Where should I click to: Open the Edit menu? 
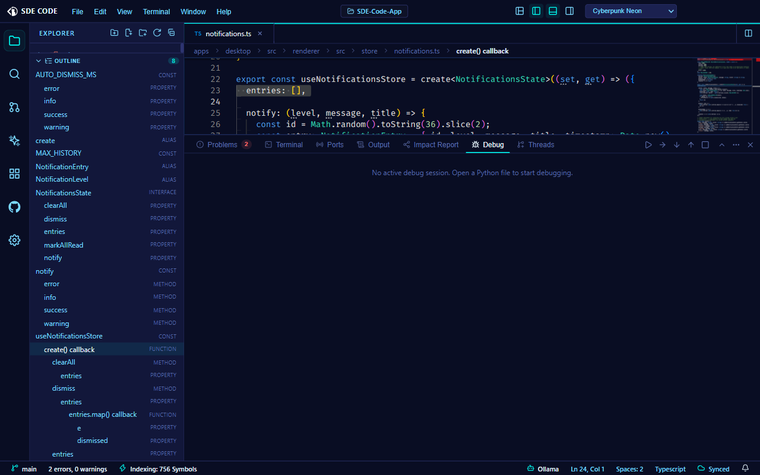click(100, 11)
